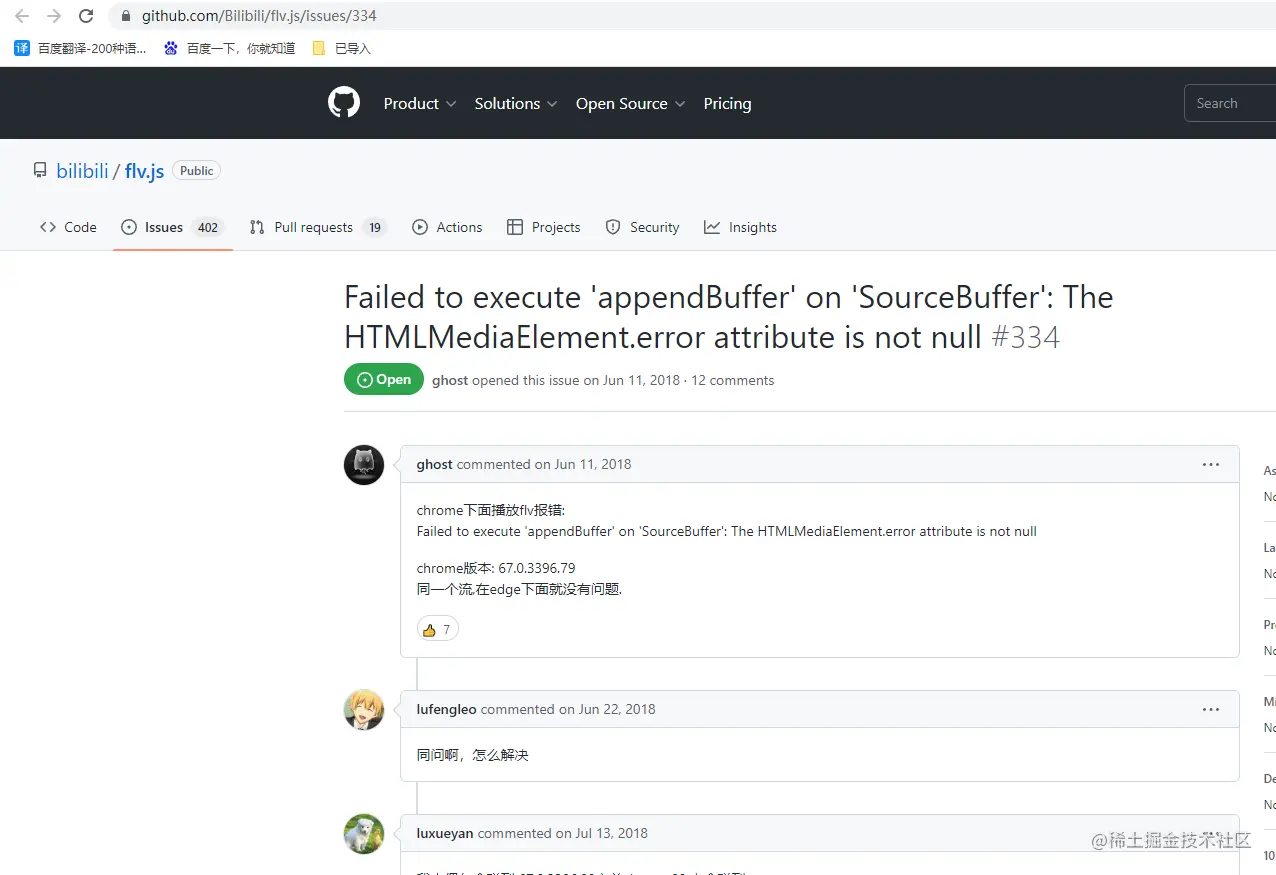
Task: Switch to the Actions tab
Action: [x=447, y=227]
